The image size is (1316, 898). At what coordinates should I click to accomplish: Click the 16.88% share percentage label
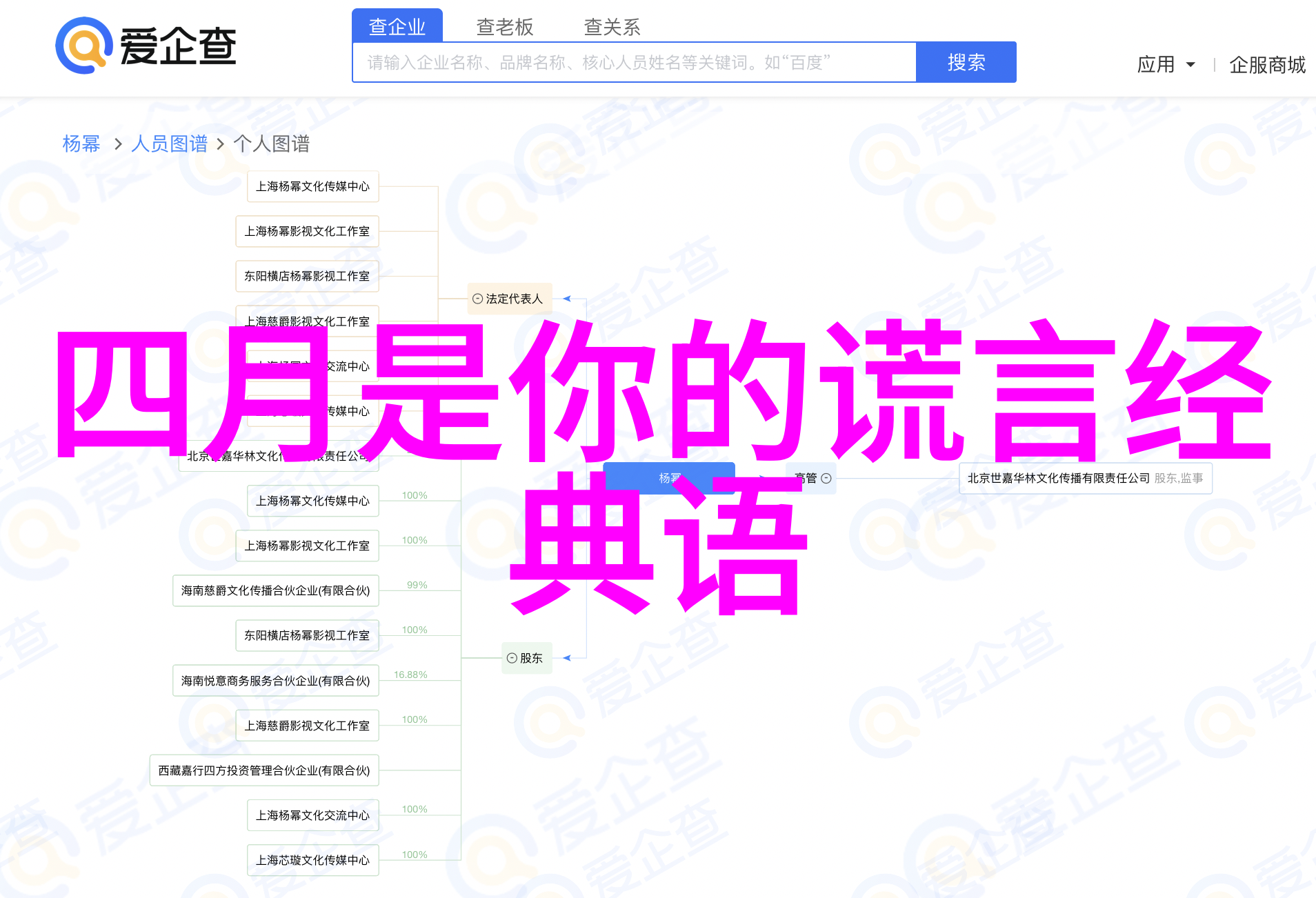(x=410, y=675)
